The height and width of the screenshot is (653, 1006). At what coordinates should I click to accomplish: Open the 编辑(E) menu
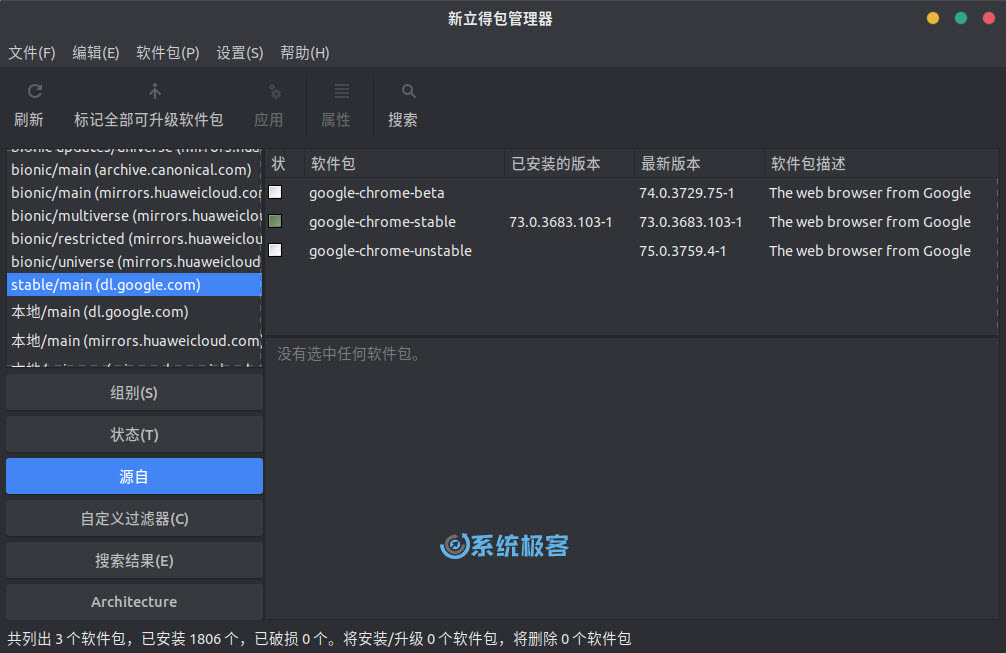96,53
